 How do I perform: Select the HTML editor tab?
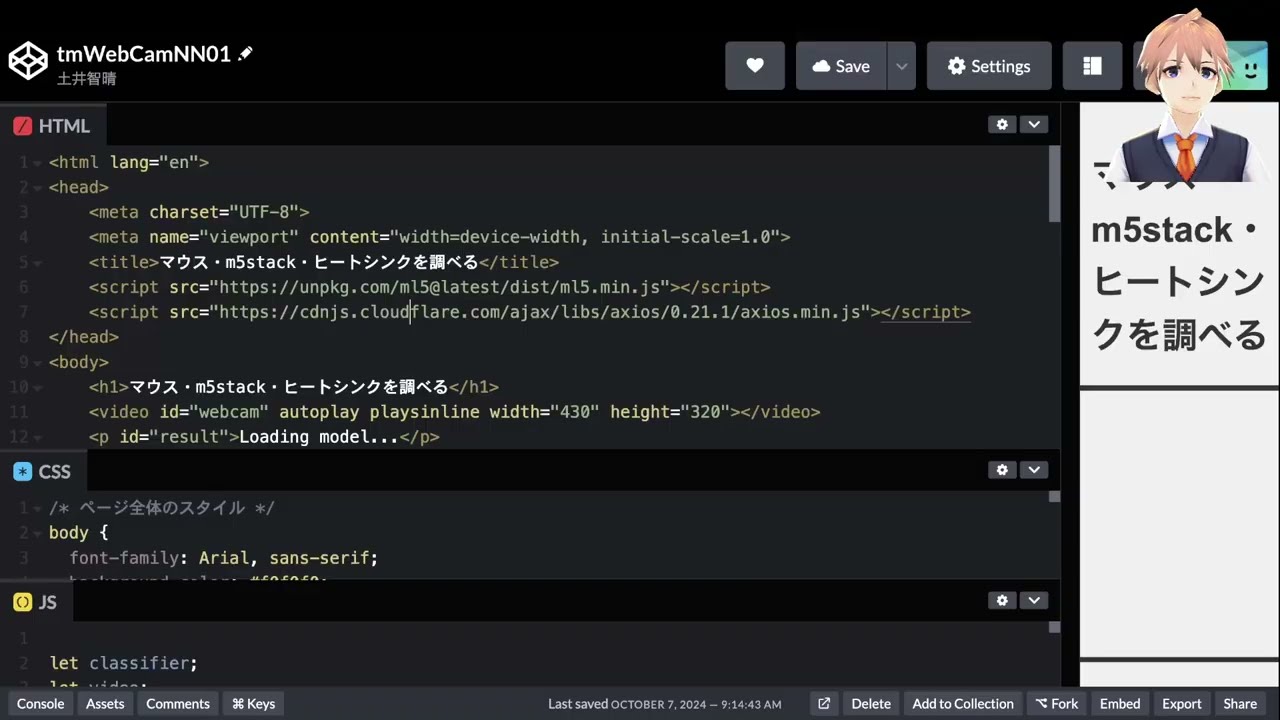point(52,126)
